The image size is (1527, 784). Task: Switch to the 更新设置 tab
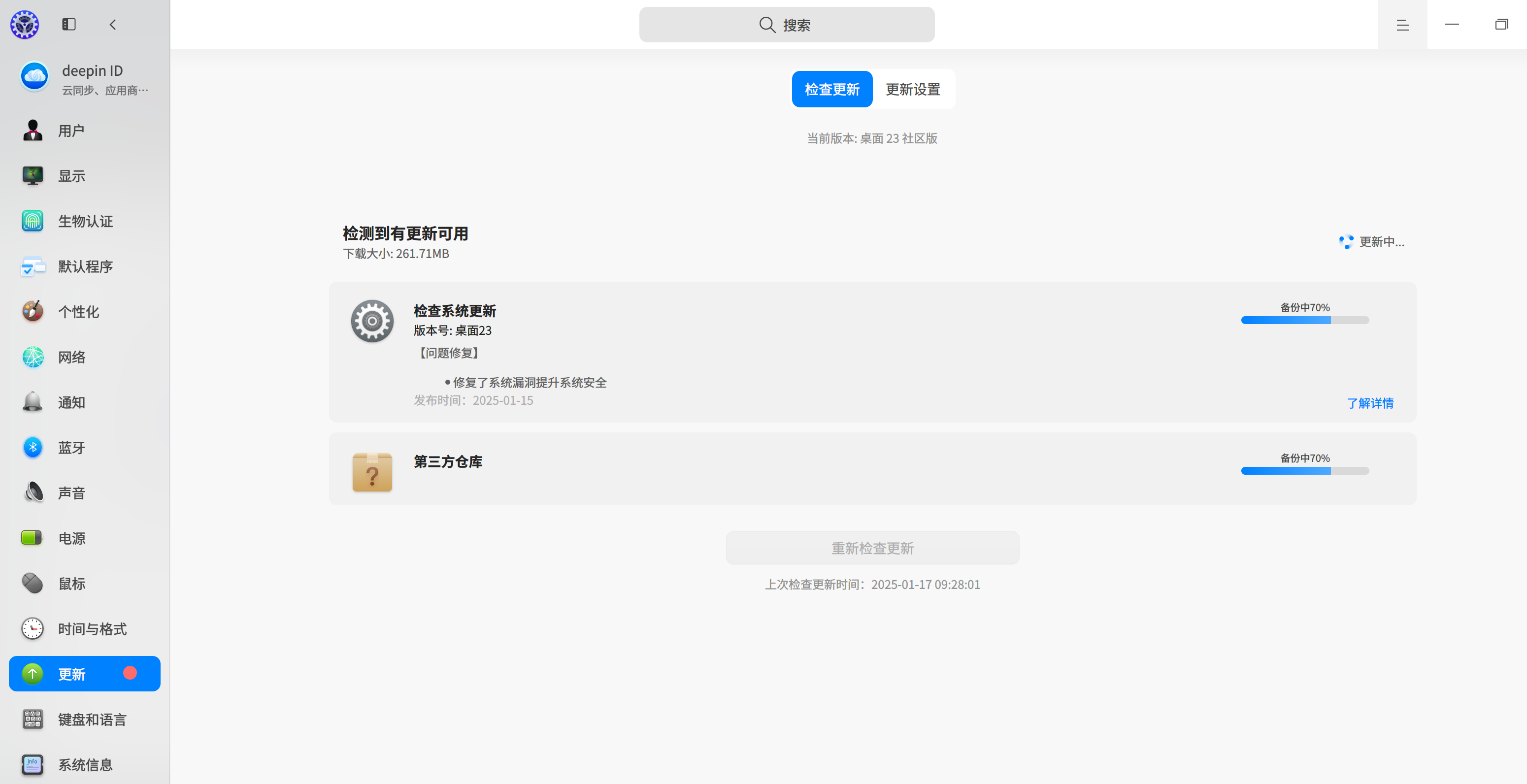pos(912,90)
